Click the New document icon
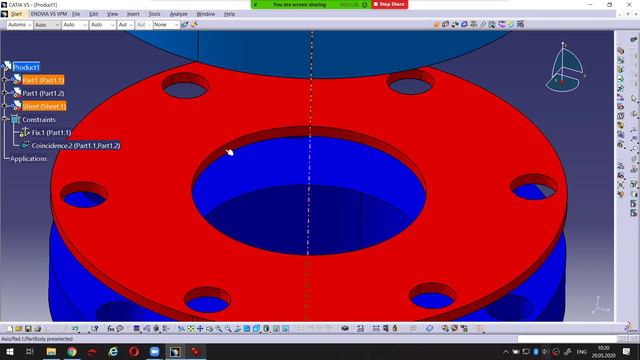Screen dimensions: 640x360 [9, 329]
